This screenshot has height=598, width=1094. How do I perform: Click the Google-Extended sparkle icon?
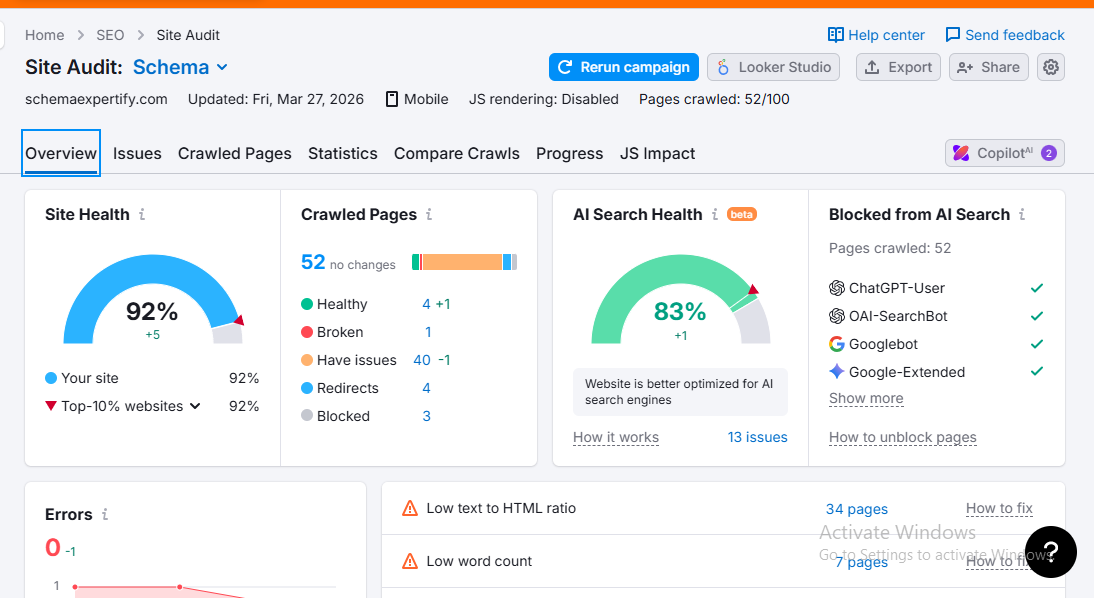837,372
